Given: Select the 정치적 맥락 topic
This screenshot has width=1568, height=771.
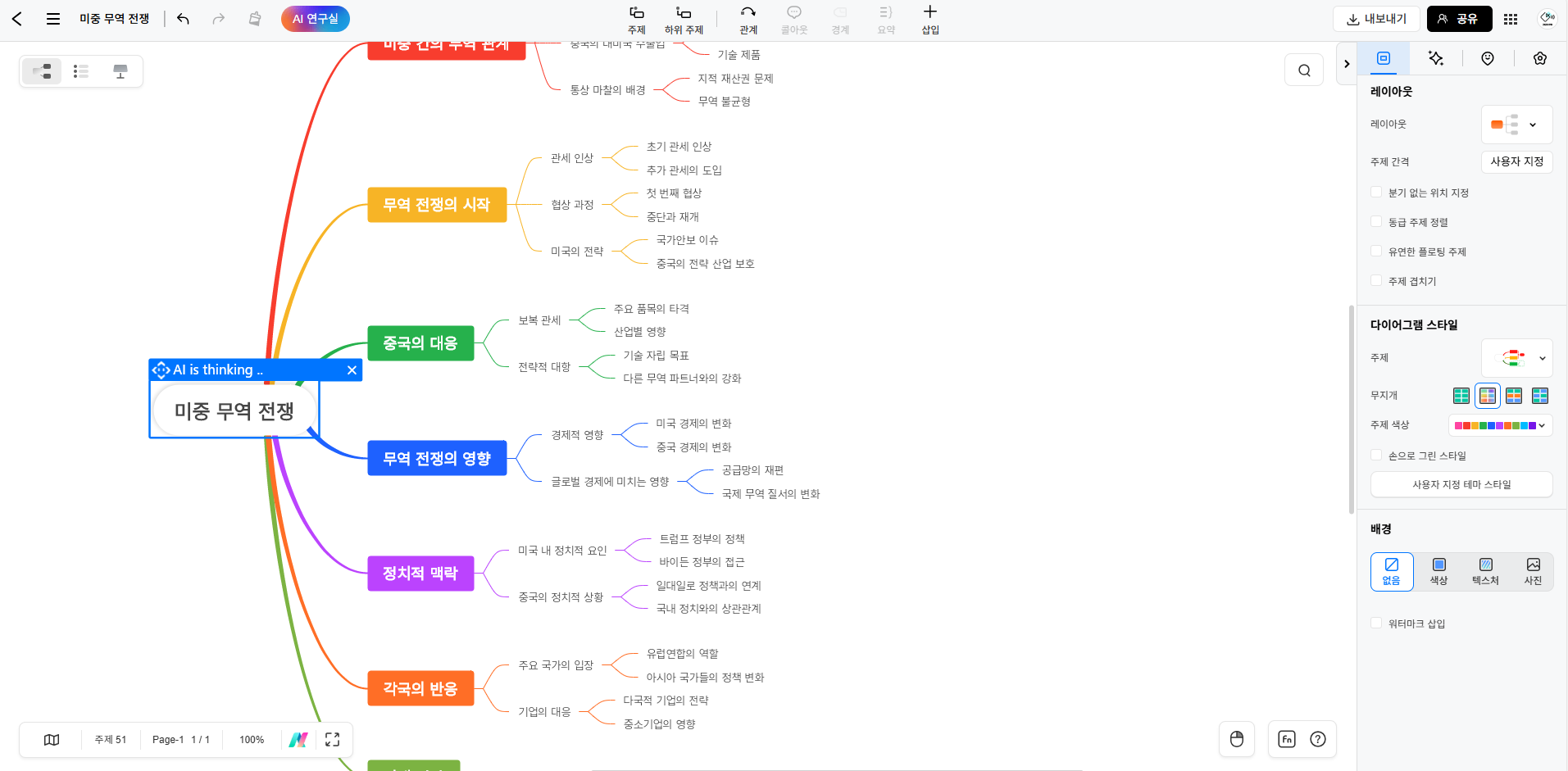Looking at the screenshot, I should point(420,574).
